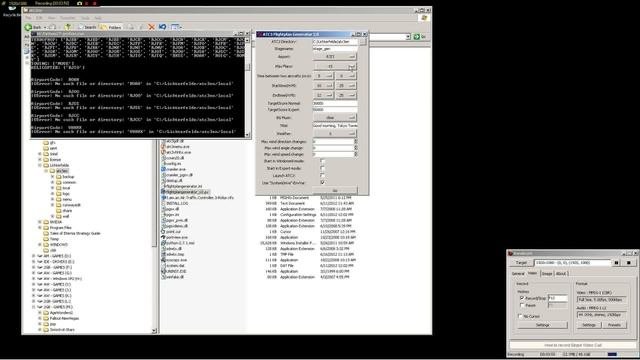Click the Settings button under Record hotkeys
Screen dimensions: 640x360
pyautogui.click(x=542, y=325)
